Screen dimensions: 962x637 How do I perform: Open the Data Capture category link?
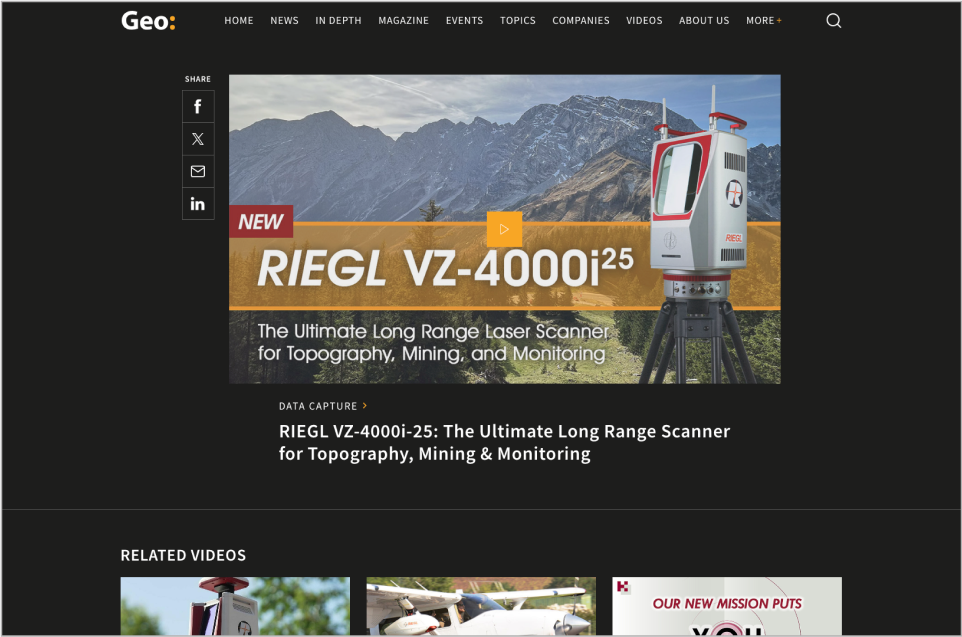pos(323,406)
